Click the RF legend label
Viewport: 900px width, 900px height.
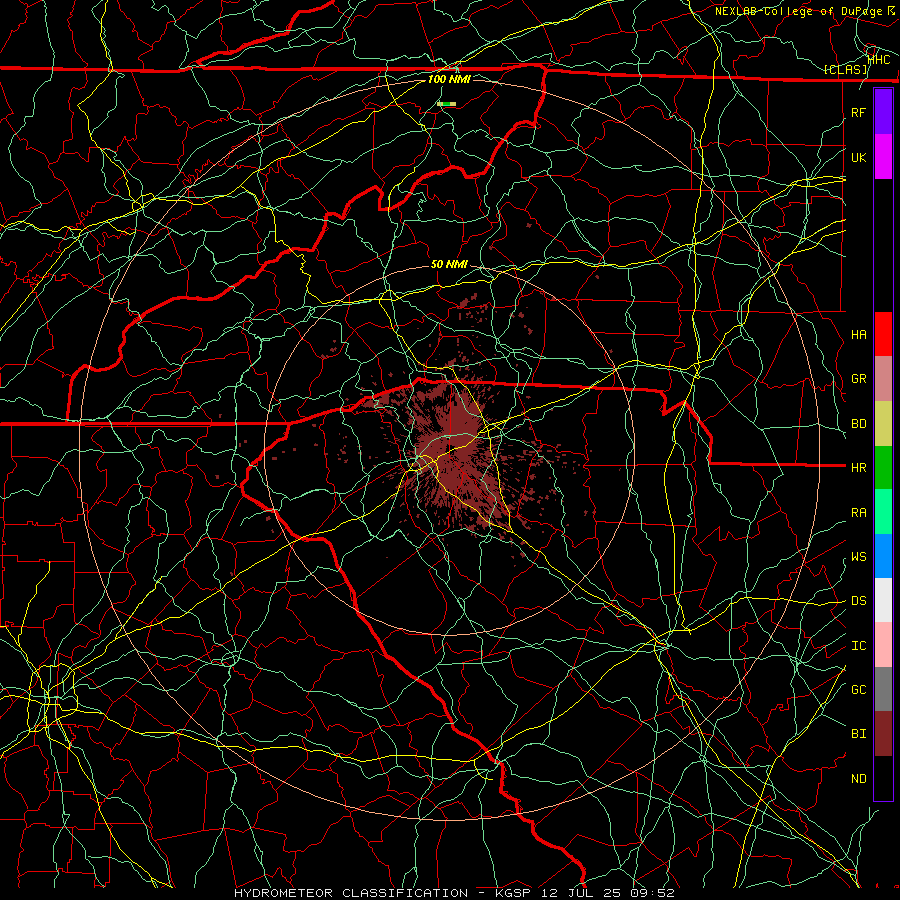(x=859, y=112)
